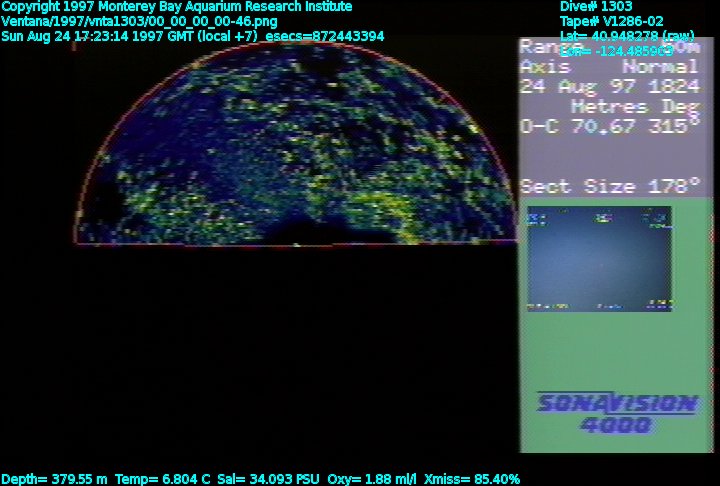Click the Sonavision 4000 logo
720x486 pixels.
tap(618, 413)
